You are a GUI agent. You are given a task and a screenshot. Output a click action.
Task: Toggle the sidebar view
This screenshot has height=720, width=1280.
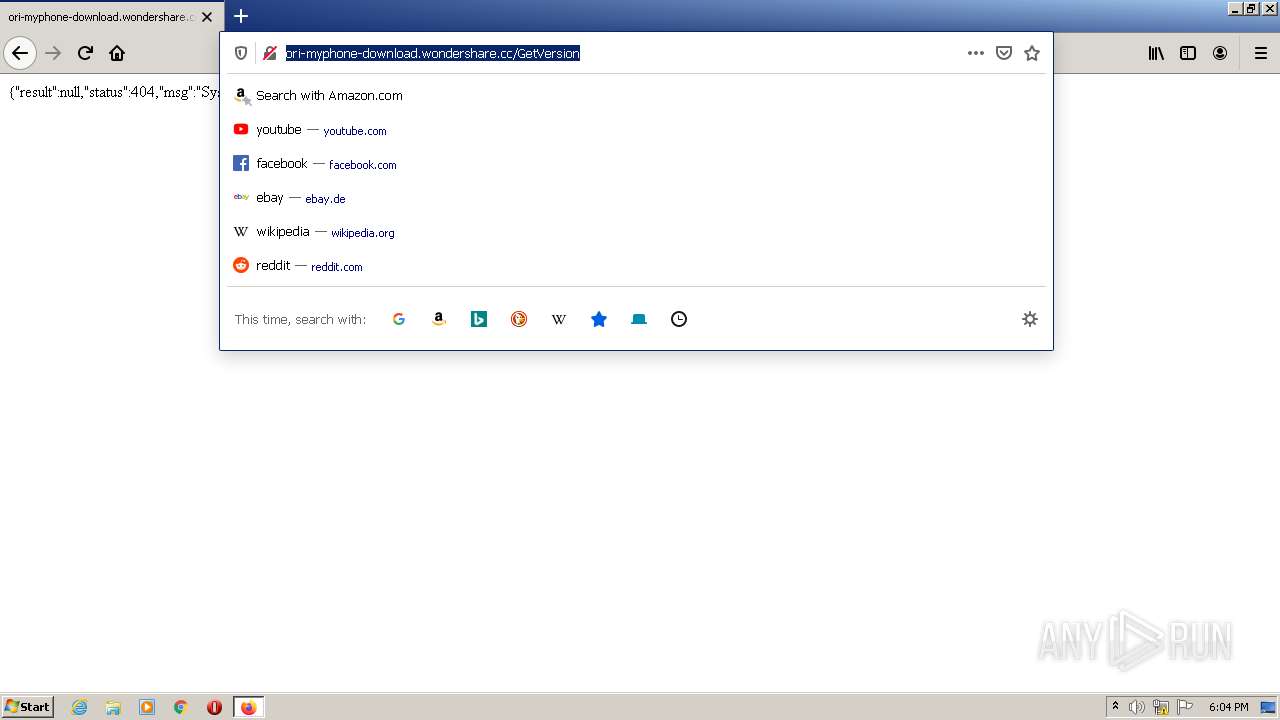pyautogui.click(x=1188, y=53)
